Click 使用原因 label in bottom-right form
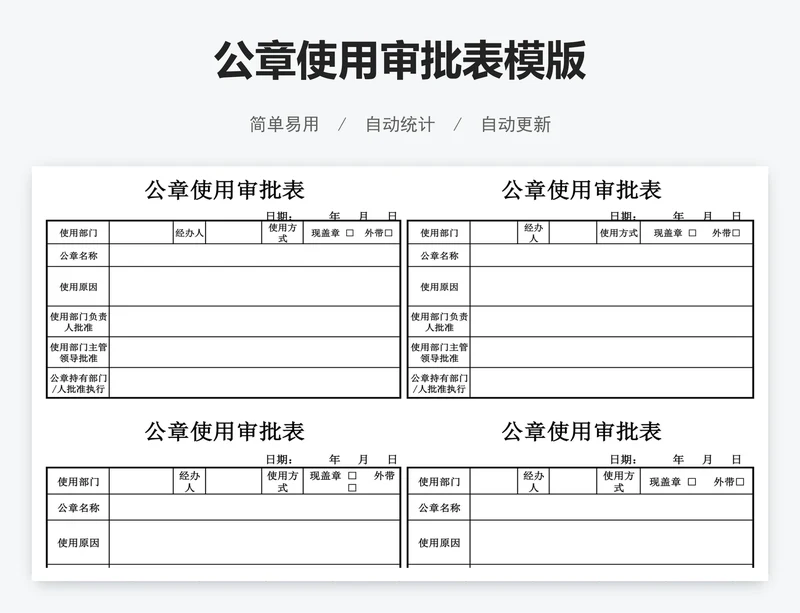The height and width of the screenshot is (613, 800). [x=439, y=543]
